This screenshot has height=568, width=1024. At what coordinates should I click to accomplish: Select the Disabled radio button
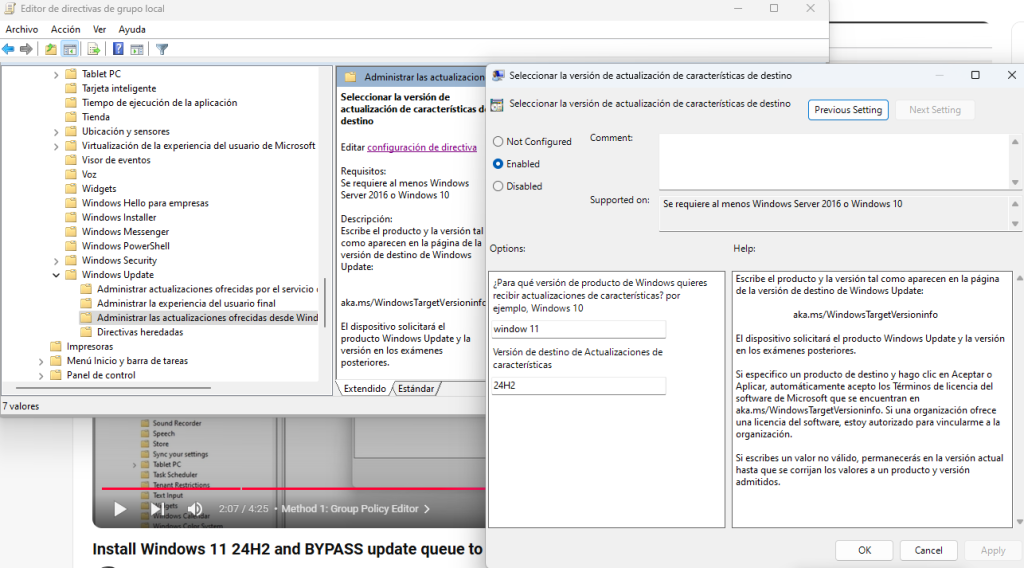498,186
